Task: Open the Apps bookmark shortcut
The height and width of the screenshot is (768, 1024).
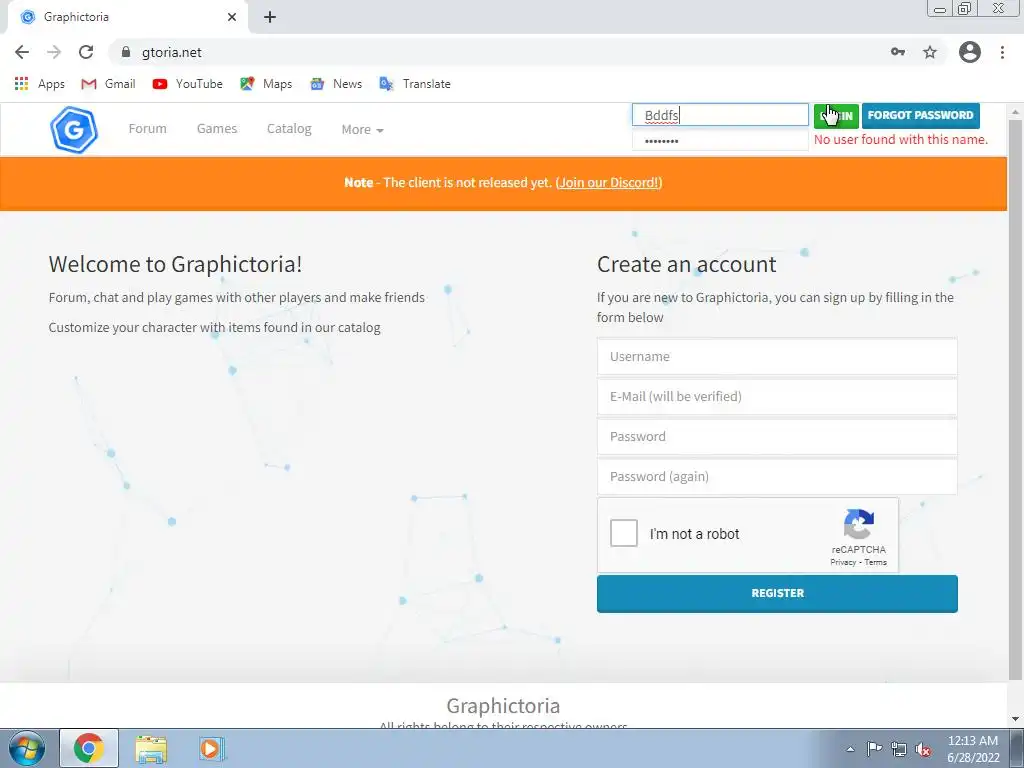Action: pyautogui.click(x=40, y=84)
